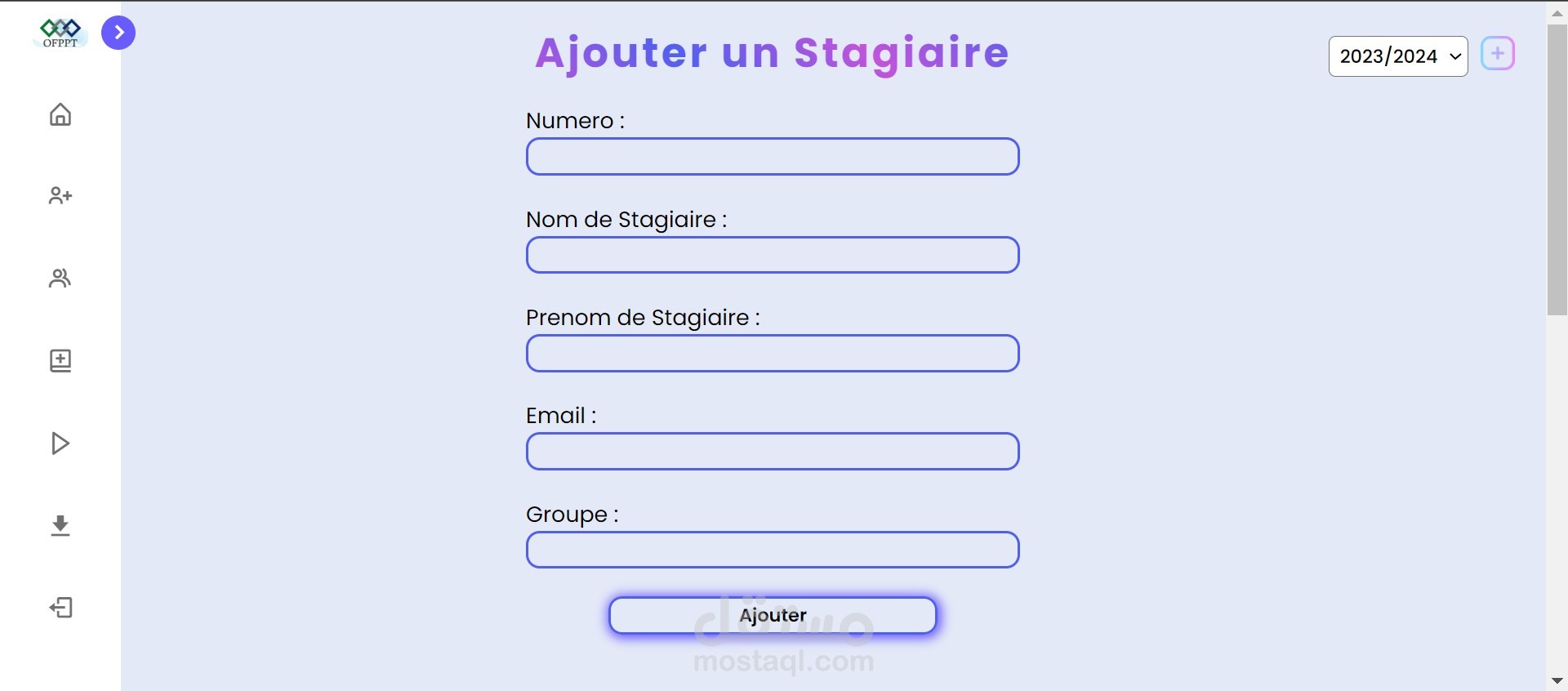Open the trainees list group icon
This screenshot has height=691, width=1568.
pos(60,279)
